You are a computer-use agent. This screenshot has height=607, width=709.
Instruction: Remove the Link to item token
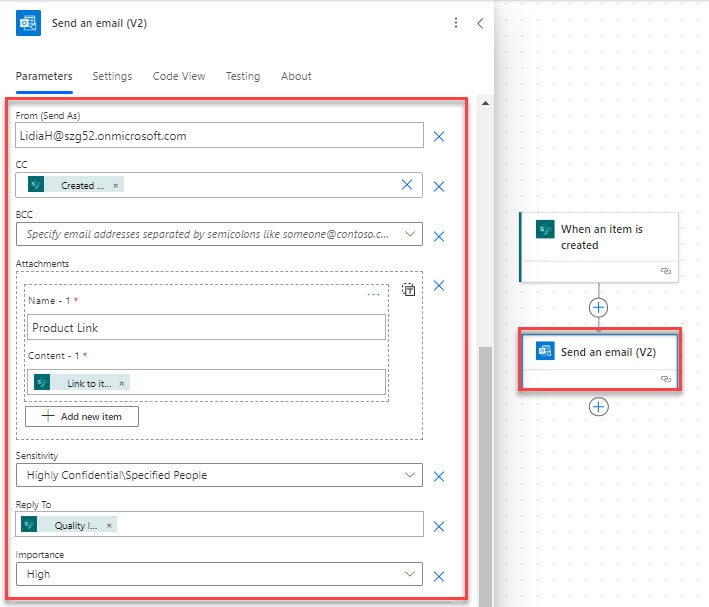coord(122,384)
